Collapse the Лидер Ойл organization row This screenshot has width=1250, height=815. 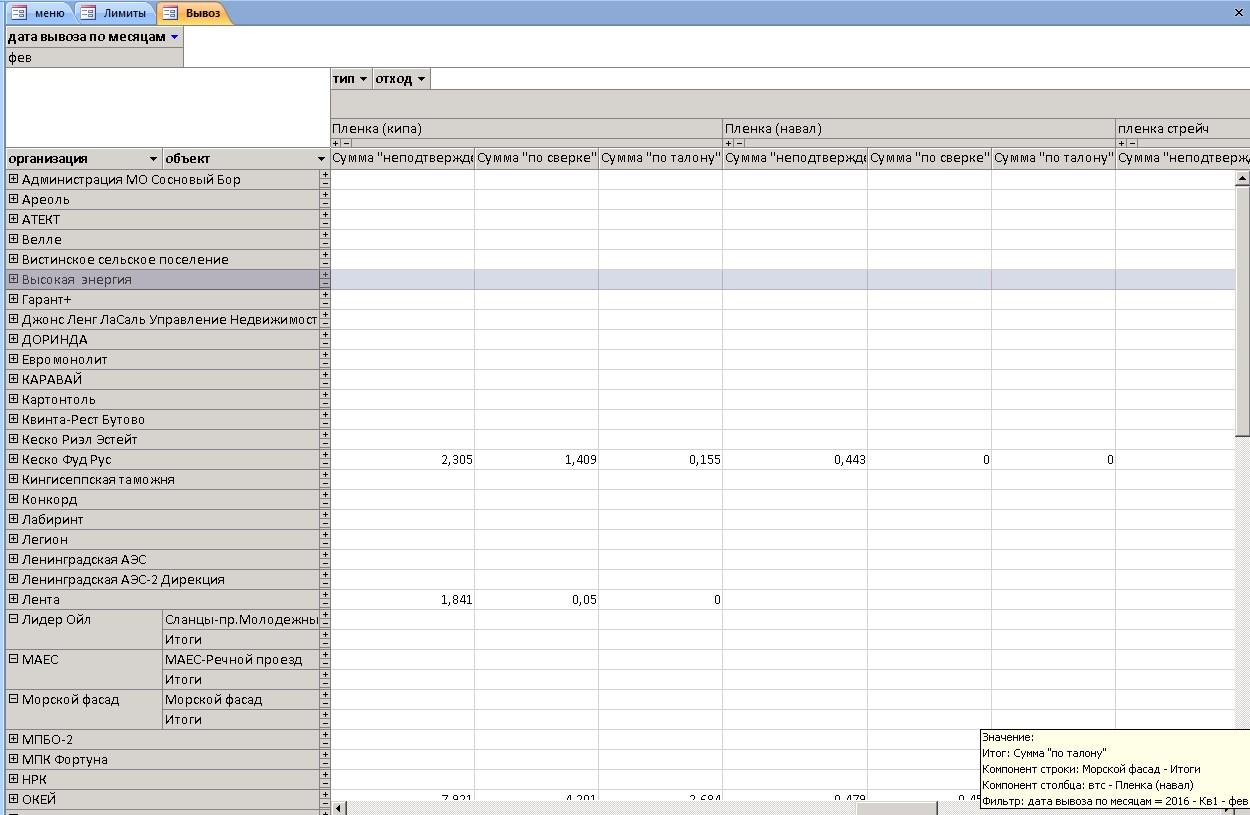click(14, 619)
